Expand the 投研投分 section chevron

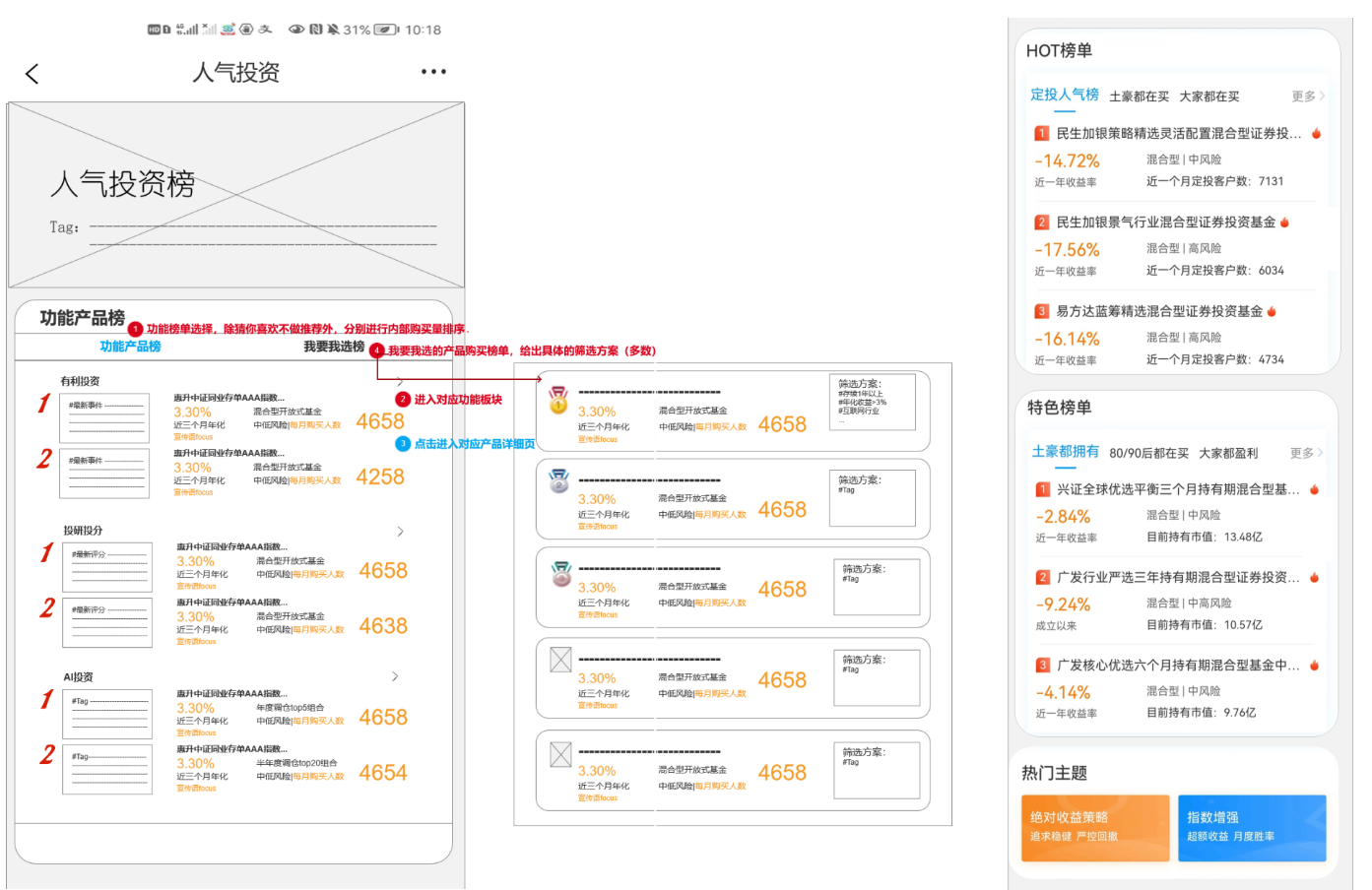click(400, 532)
